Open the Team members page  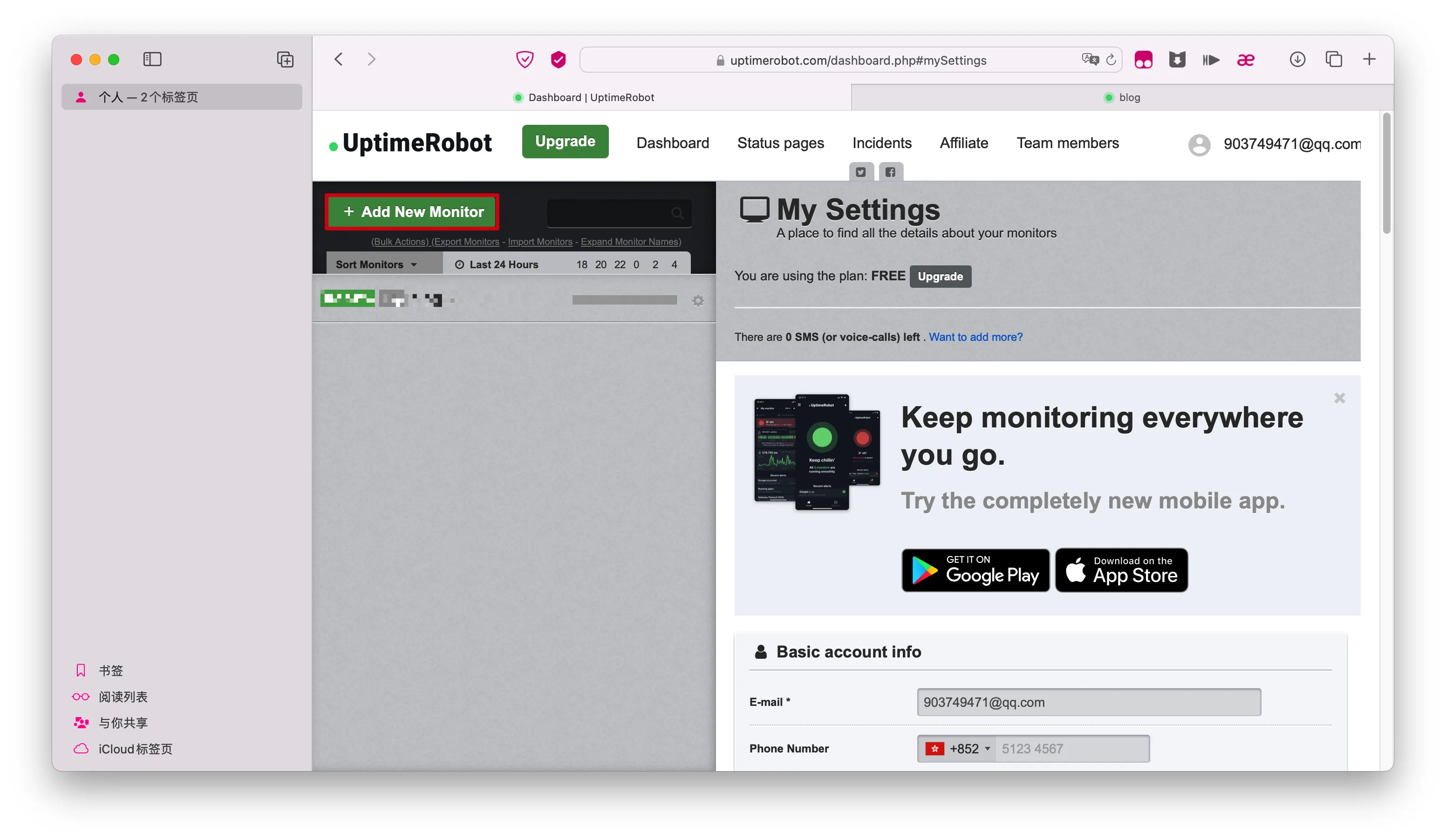pos(1068,143)
